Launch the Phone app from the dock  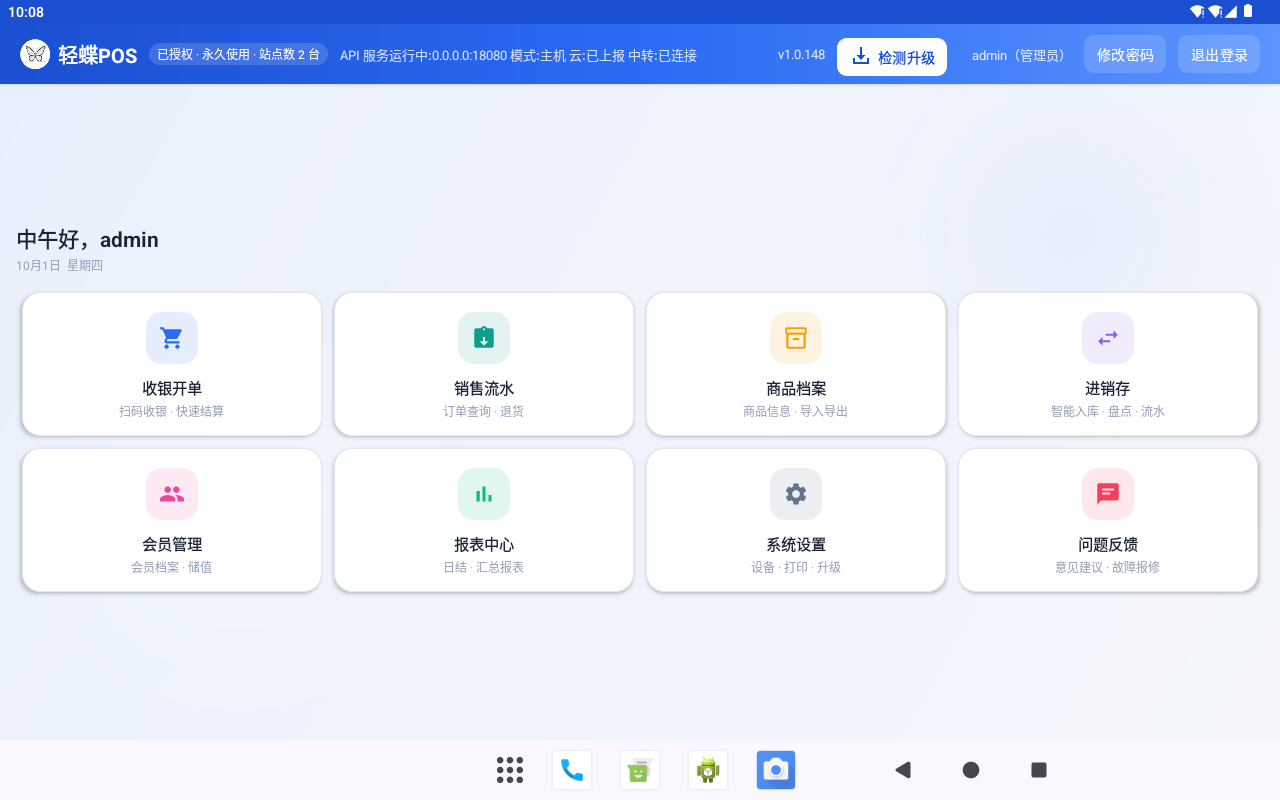click(572, 770)
